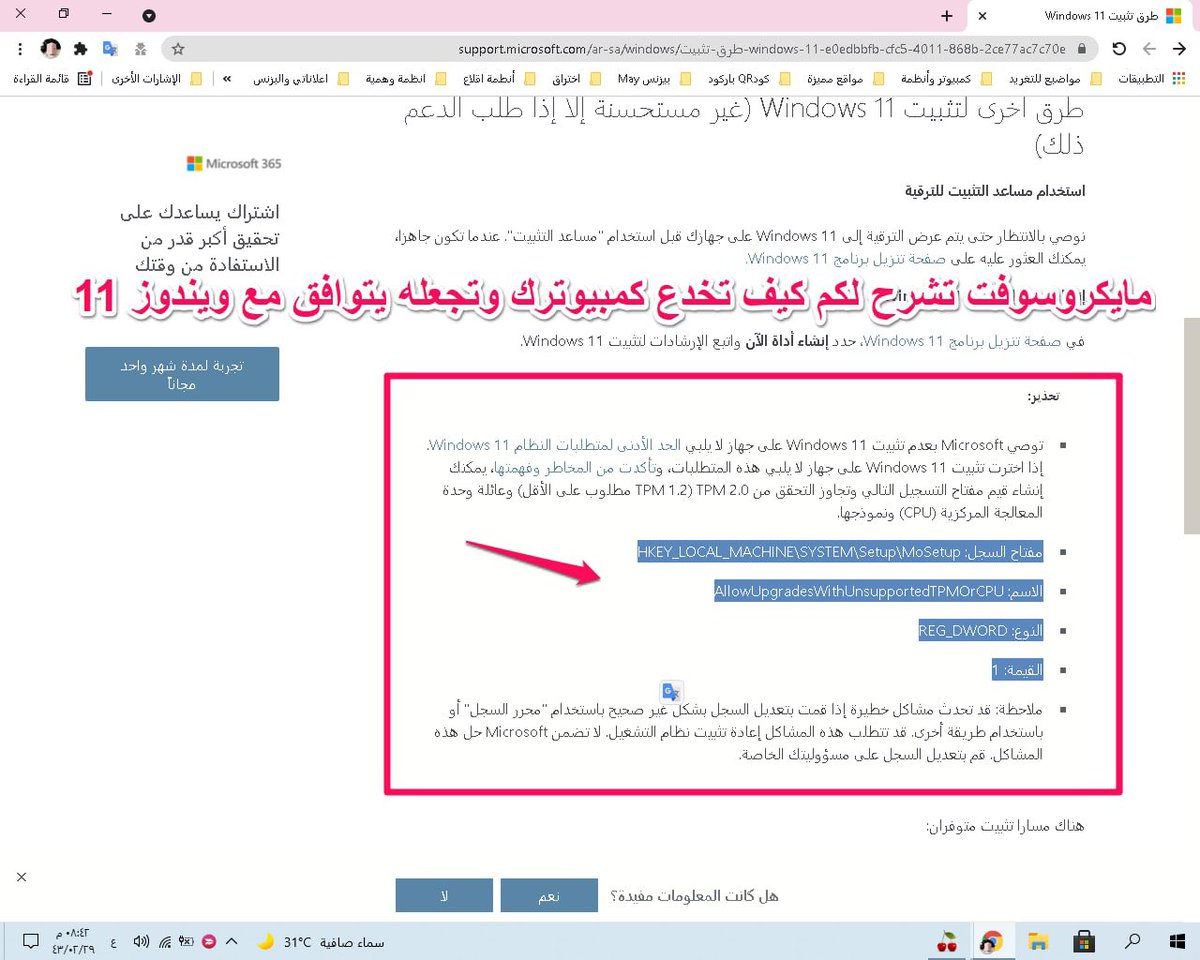Open the Chrome three-dot menu
Screen dimensions: 1200x960
(x=20, y=48)
